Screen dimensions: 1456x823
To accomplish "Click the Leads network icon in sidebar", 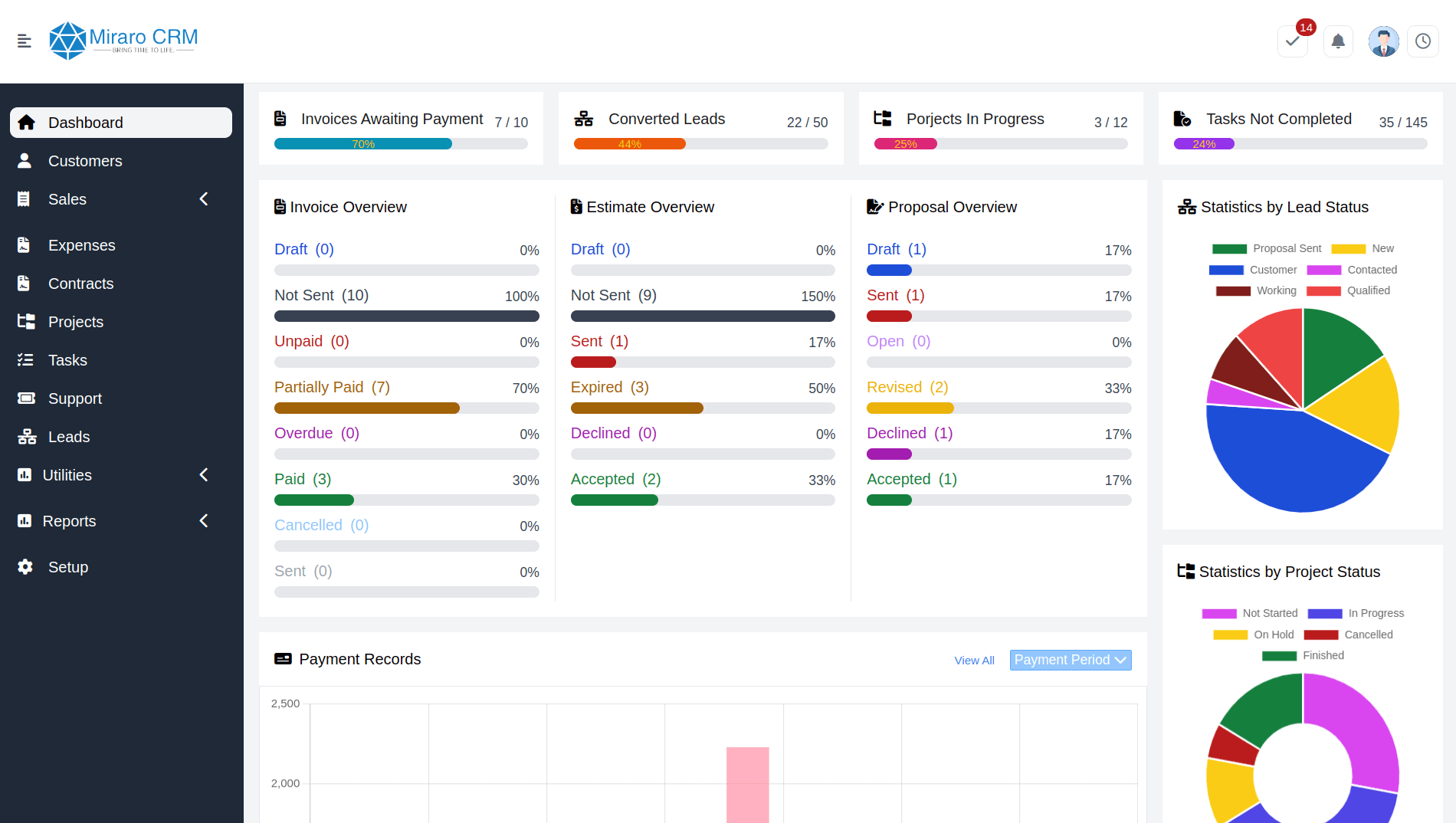I will [27, 437].
